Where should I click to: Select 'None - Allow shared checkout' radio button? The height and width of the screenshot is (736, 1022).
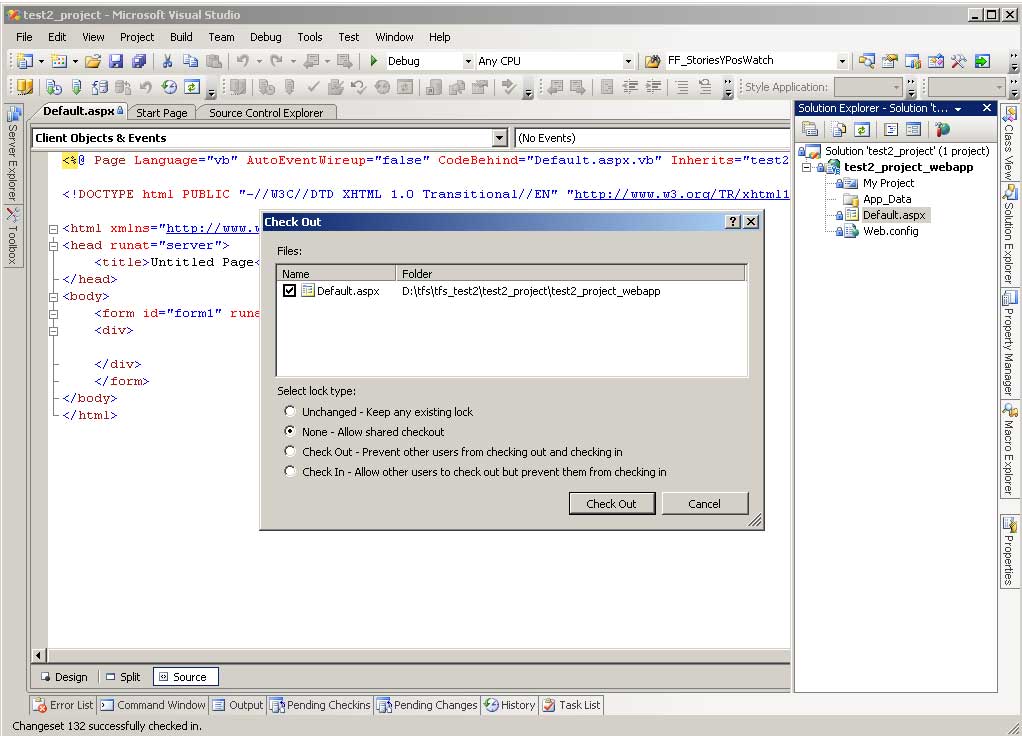click(290, 431)
